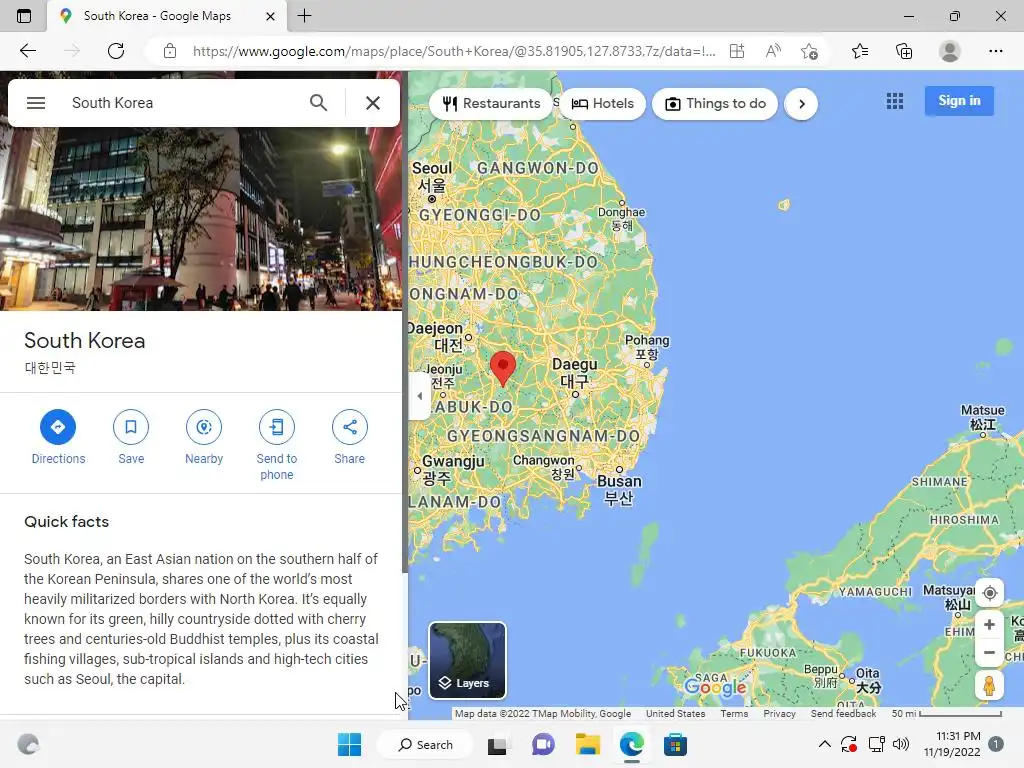Viewport: 1024px width, 768px height.
Task: Activate Street View pegman
Action: tap(989, 686)
